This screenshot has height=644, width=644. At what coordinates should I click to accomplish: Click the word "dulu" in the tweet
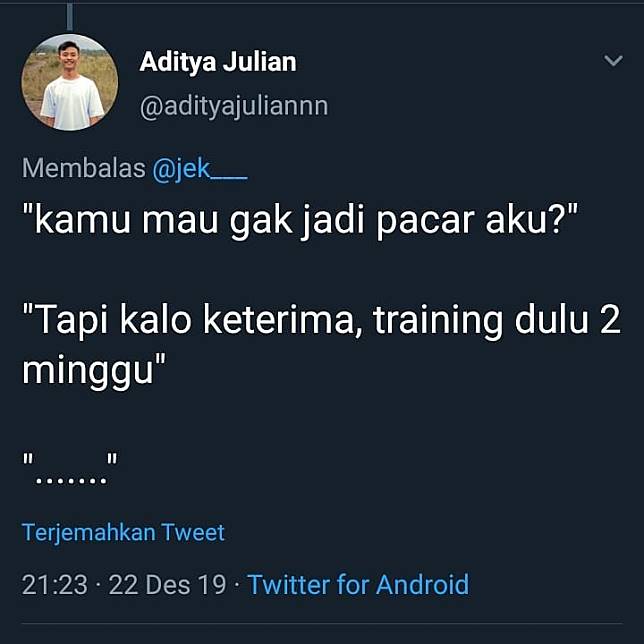point(552,320)
